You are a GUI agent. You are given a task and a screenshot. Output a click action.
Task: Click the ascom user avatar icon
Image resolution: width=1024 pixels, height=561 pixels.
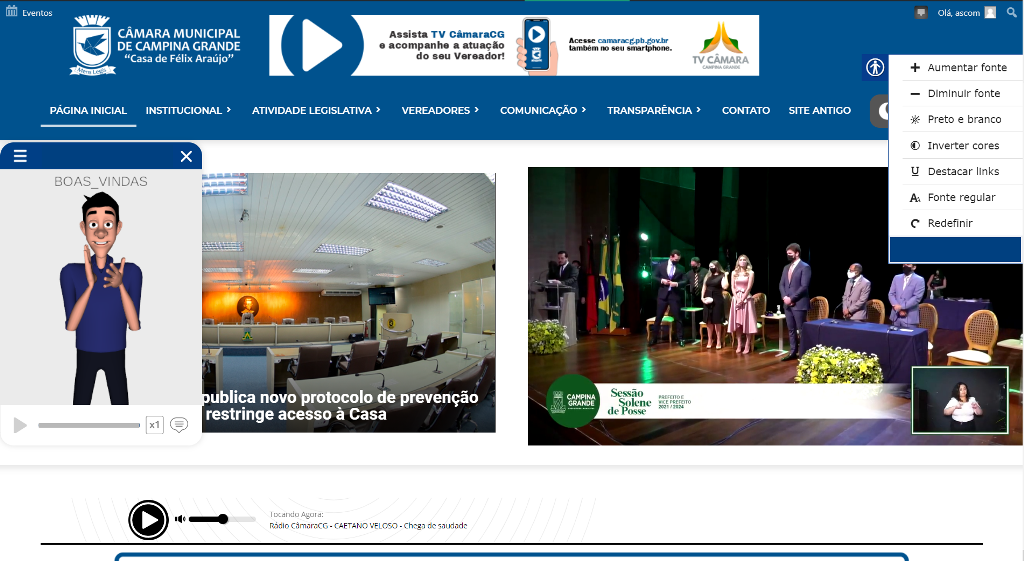pyautogui.click(x=990, y=13)
